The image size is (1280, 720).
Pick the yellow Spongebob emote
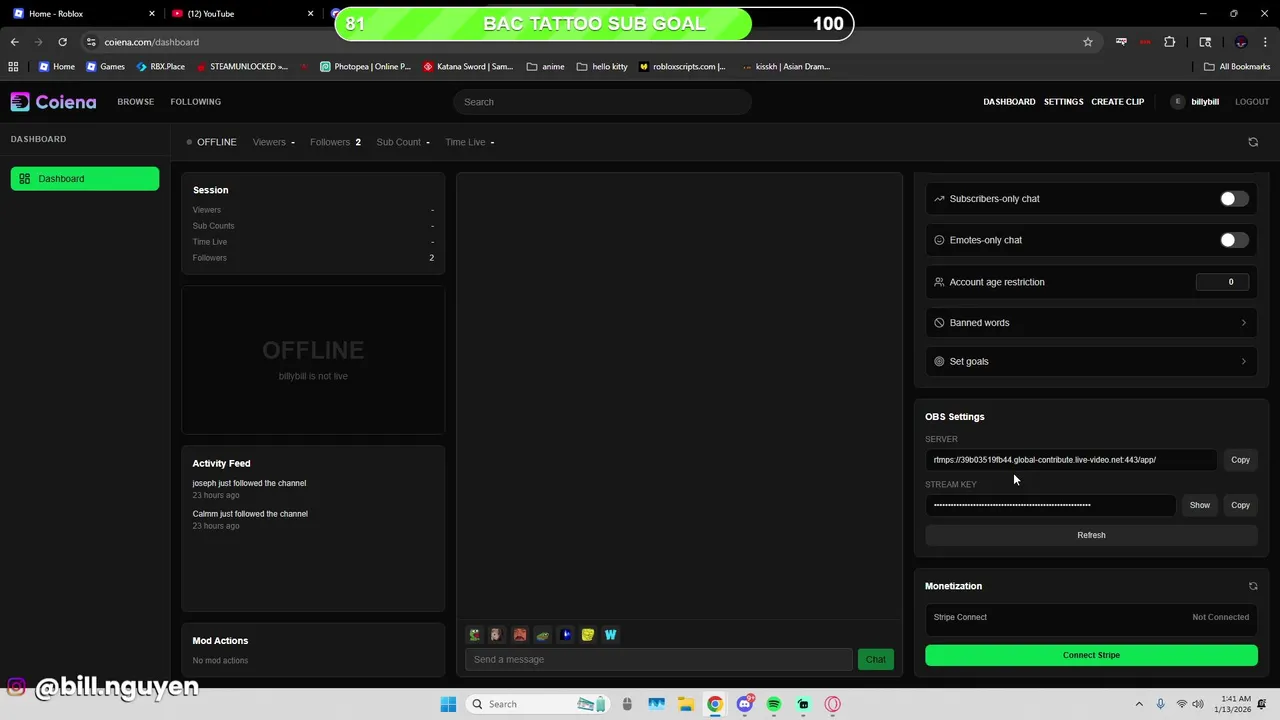(x=588, y=634)
